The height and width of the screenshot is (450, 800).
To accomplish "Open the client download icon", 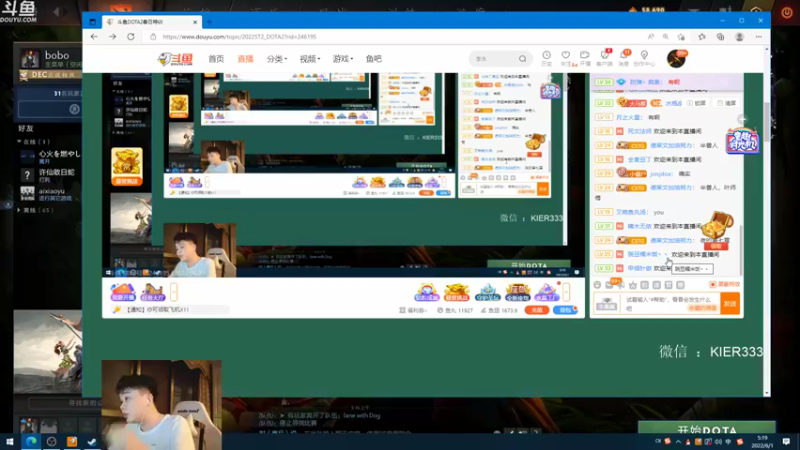I will point(605,58).
